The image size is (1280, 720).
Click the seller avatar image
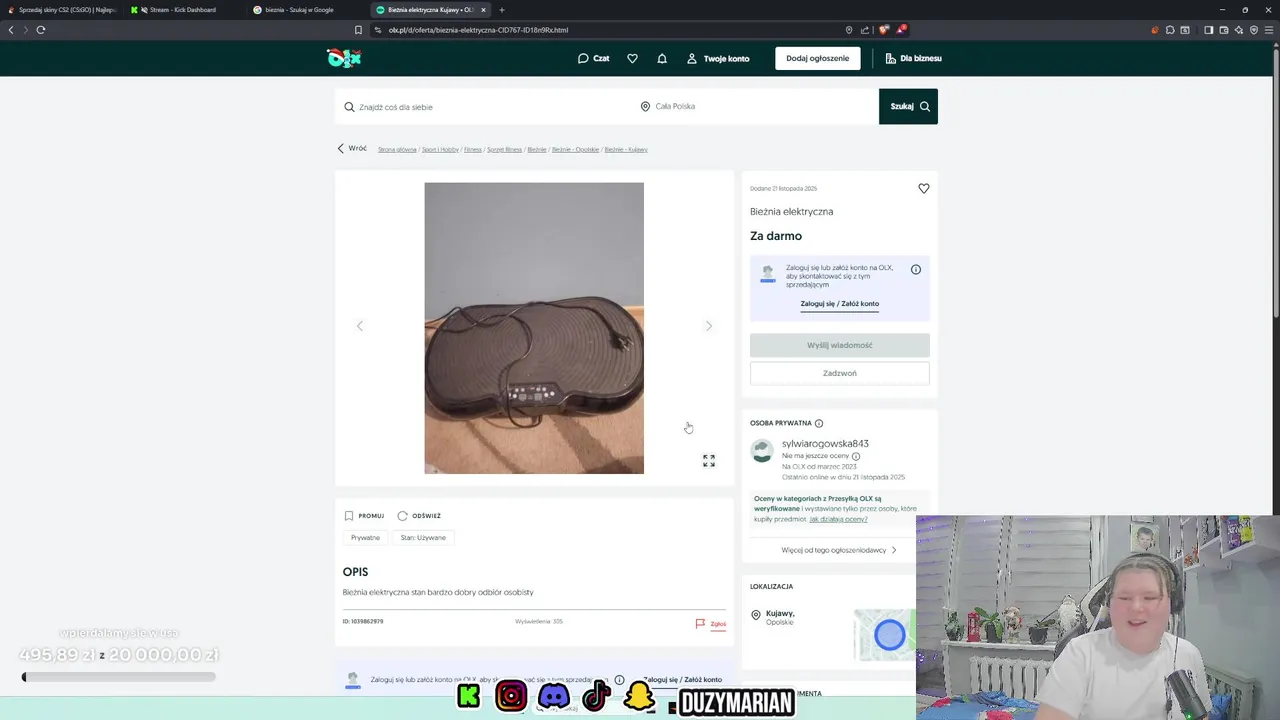pos(763,452)
